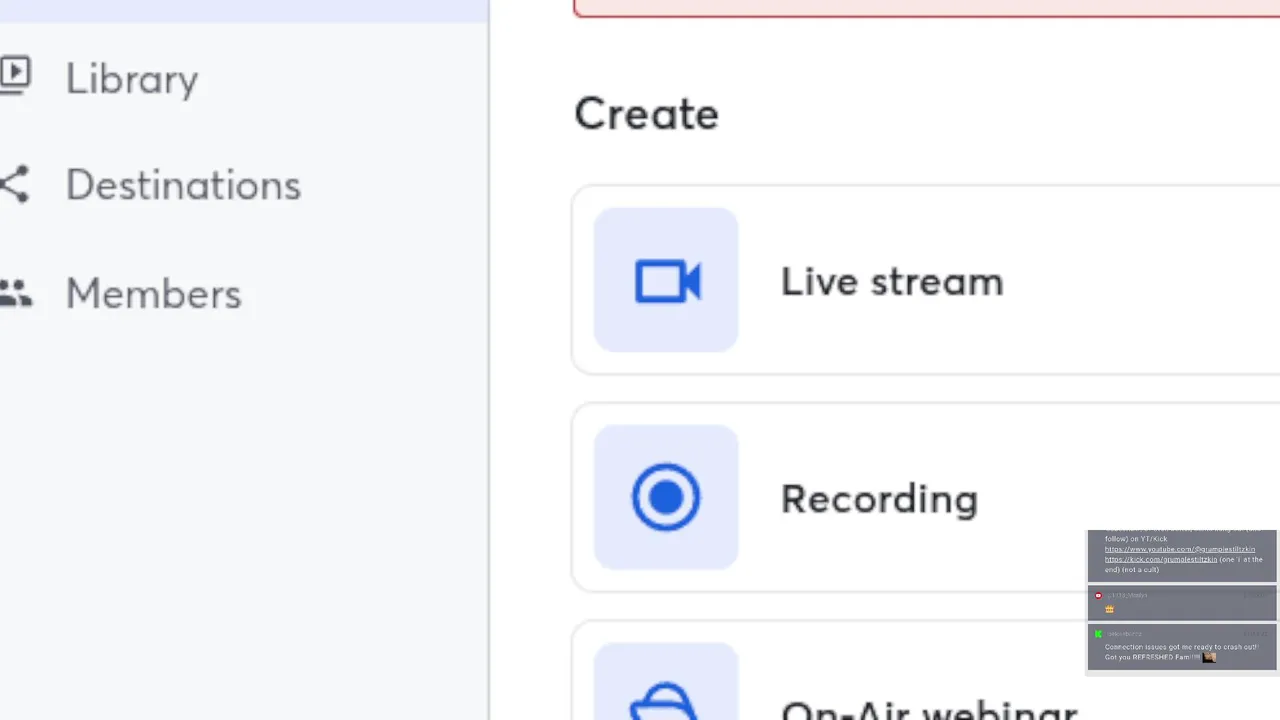
Task: Click the Members people icon in sidebar
Action: [x=15, y=293]
